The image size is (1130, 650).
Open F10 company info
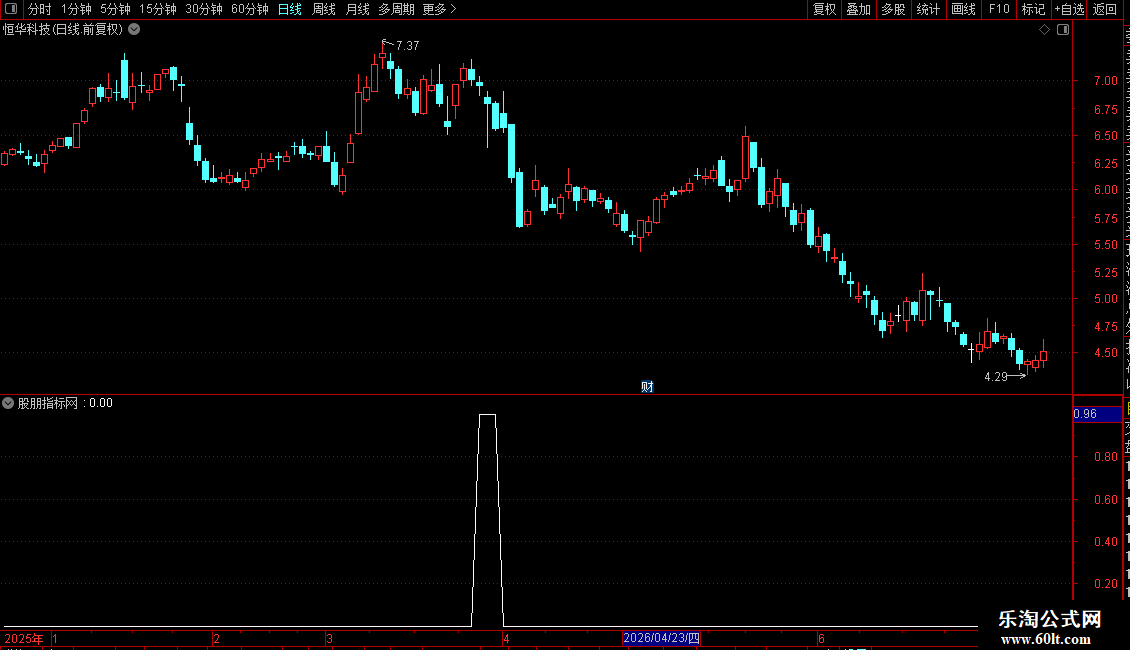999,9
